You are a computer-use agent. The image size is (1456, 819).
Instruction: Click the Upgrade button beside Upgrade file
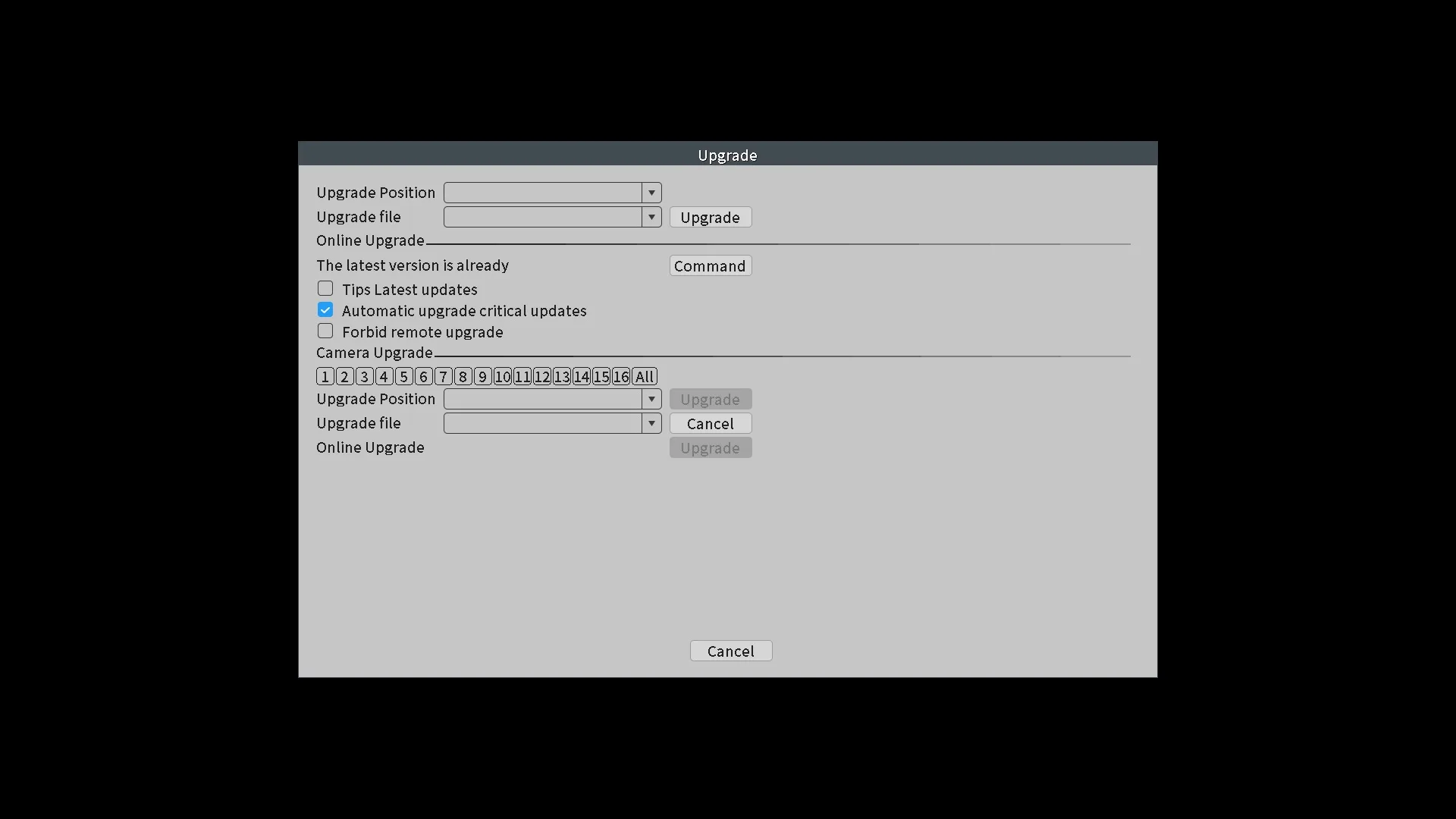pyautogui.click(x=710, y=218)
